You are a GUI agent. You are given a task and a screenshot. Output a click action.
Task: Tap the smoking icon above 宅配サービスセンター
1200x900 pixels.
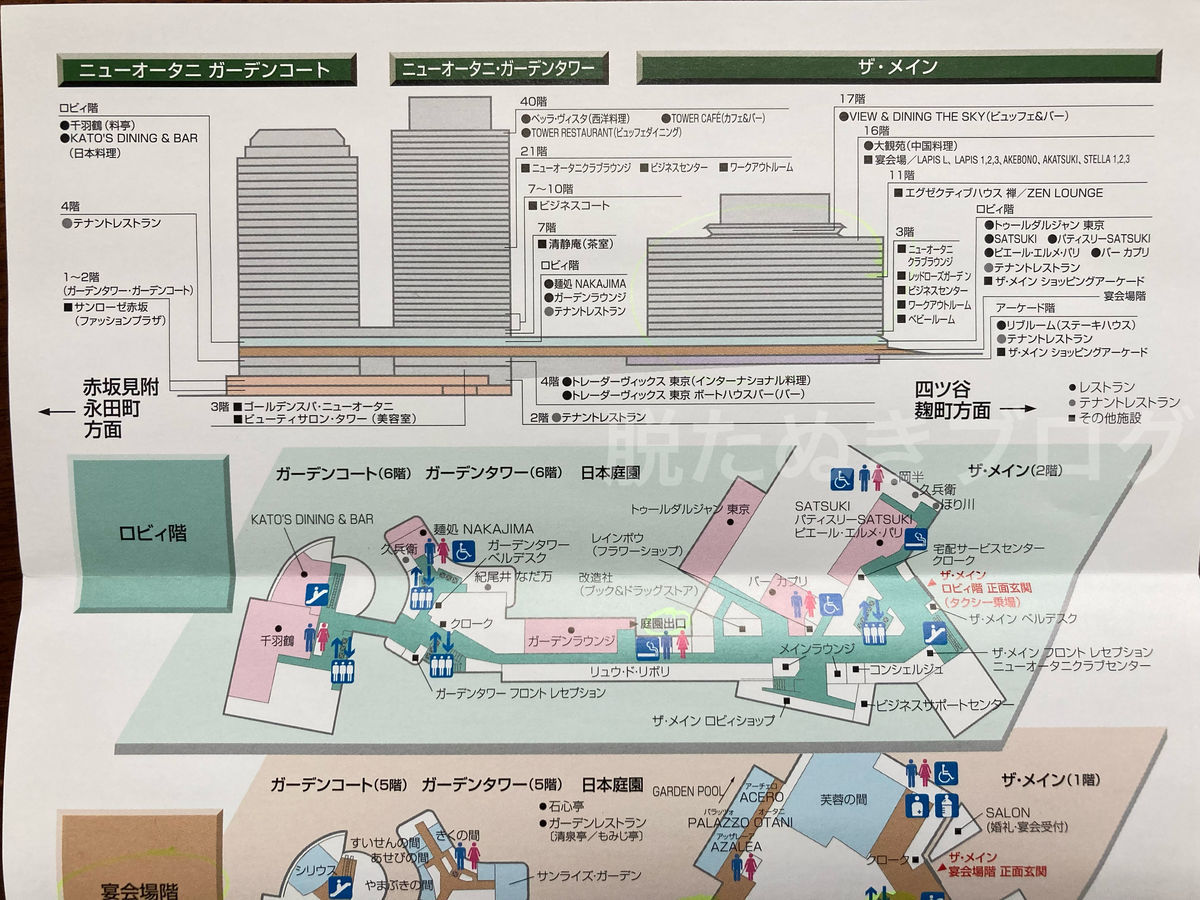[916, 540]
